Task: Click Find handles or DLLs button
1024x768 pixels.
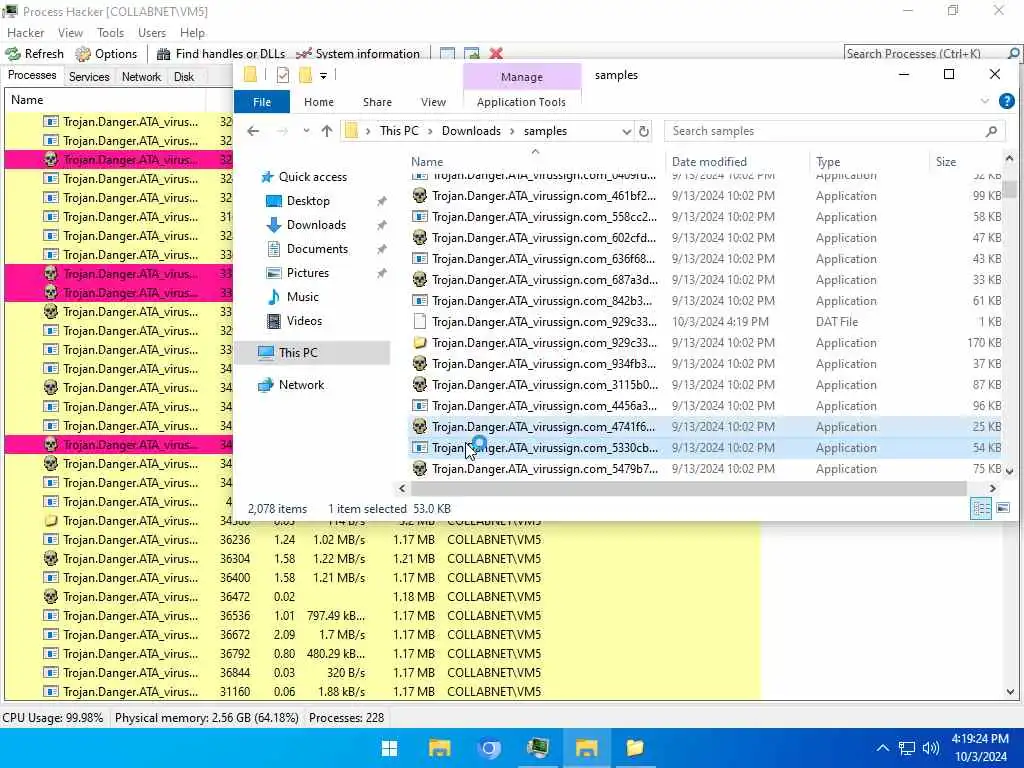Action: pyautogui.click(x=221, y=54)
